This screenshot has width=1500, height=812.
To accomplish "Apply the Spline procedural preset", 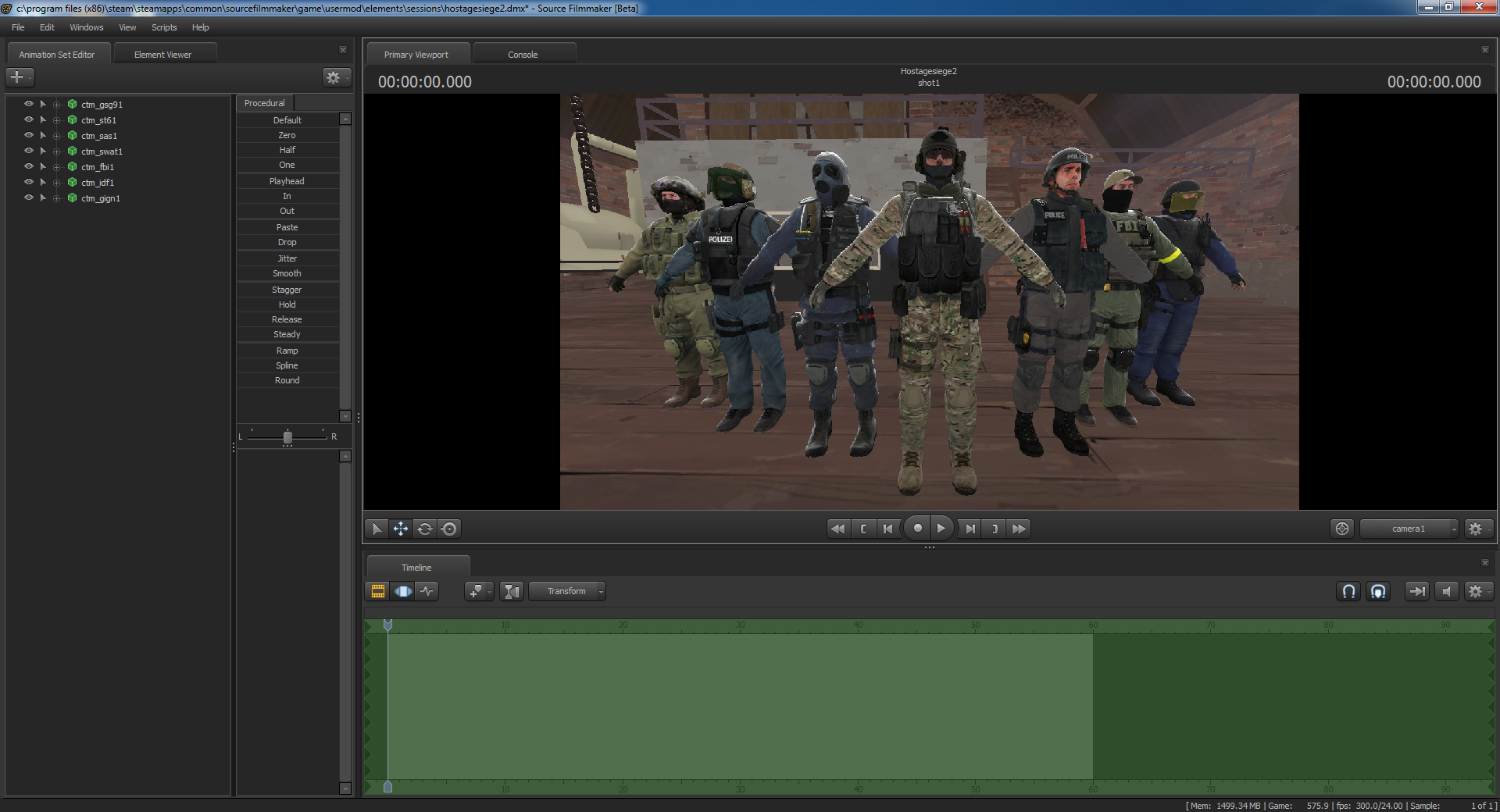I will [x=287, y=365].
